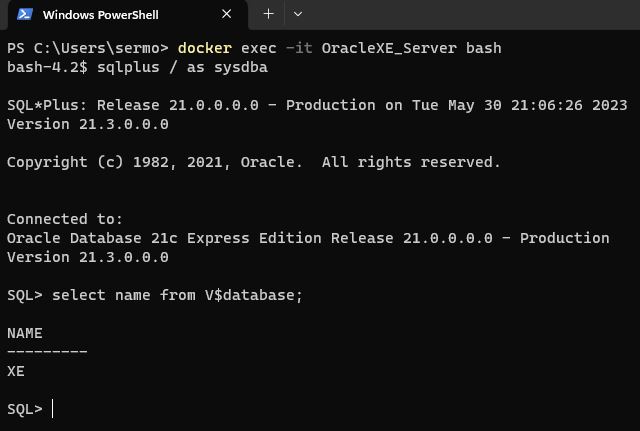Click the word docker in the first command
The width and height of the screenshot is (640, 431).
coord(205,48)
